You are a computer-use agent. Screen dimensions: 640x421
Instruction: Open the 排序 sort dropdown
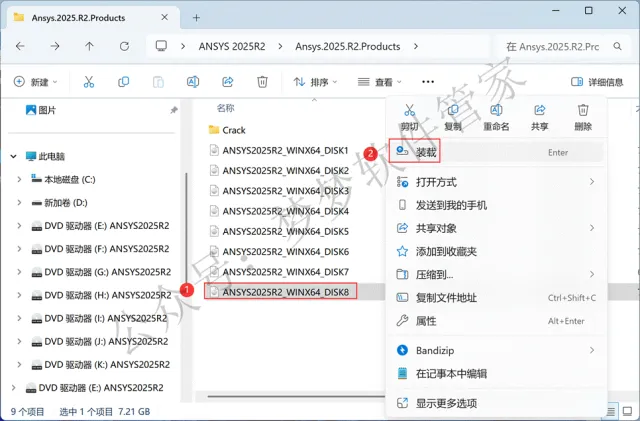pos(315,82)
